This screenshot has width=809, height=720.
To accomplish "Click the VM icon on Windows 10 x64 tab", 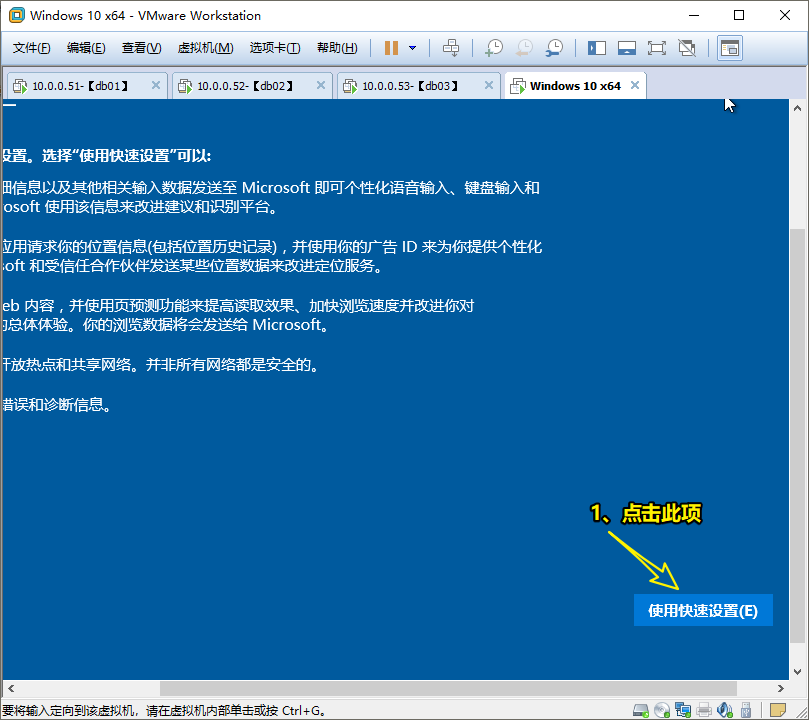I will tap(517, 86).
